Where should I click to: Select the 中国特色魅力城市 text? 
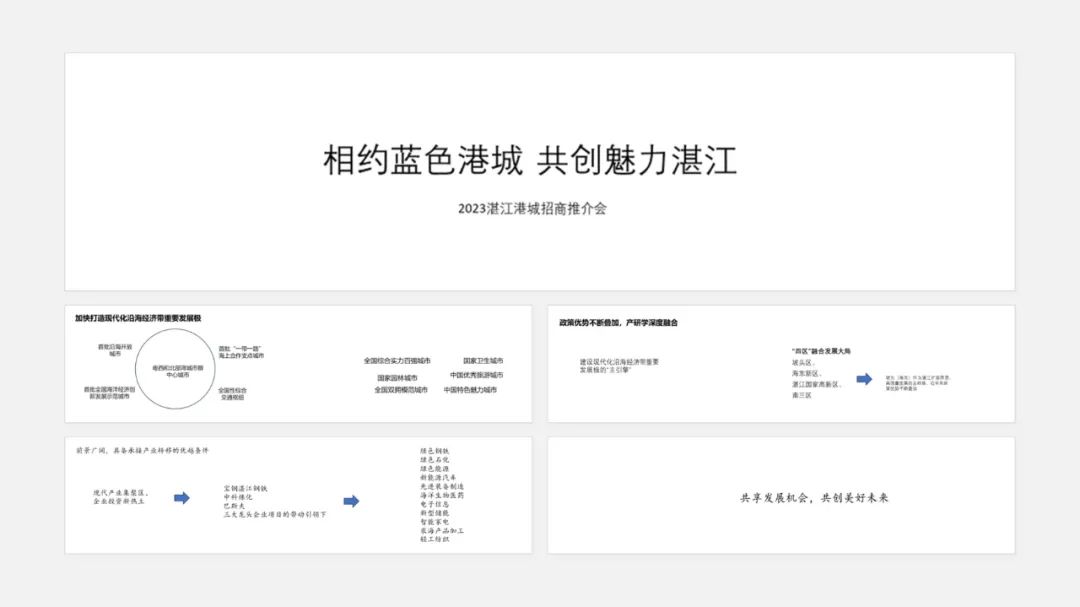pyautogui.click(x=470, y=389)
